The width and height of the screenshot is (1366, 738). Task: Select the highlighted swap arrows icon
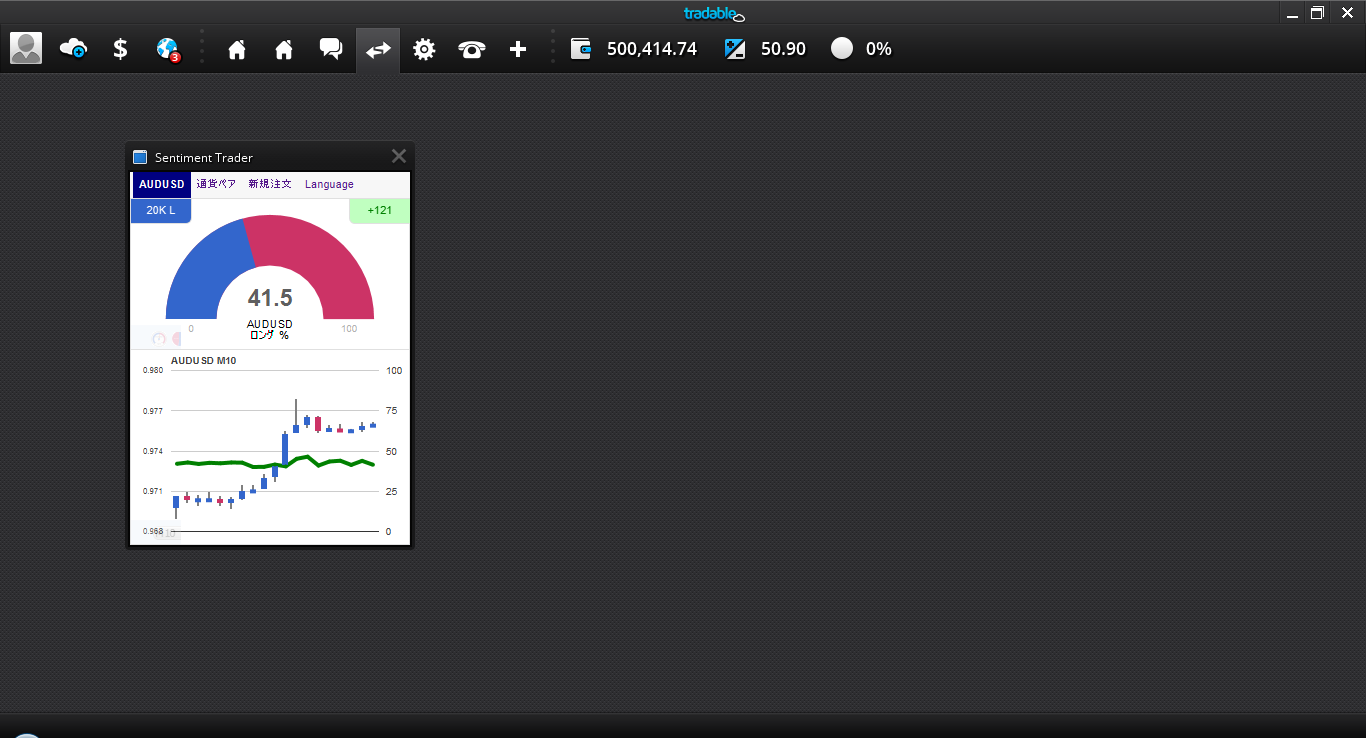coord(378,49)
